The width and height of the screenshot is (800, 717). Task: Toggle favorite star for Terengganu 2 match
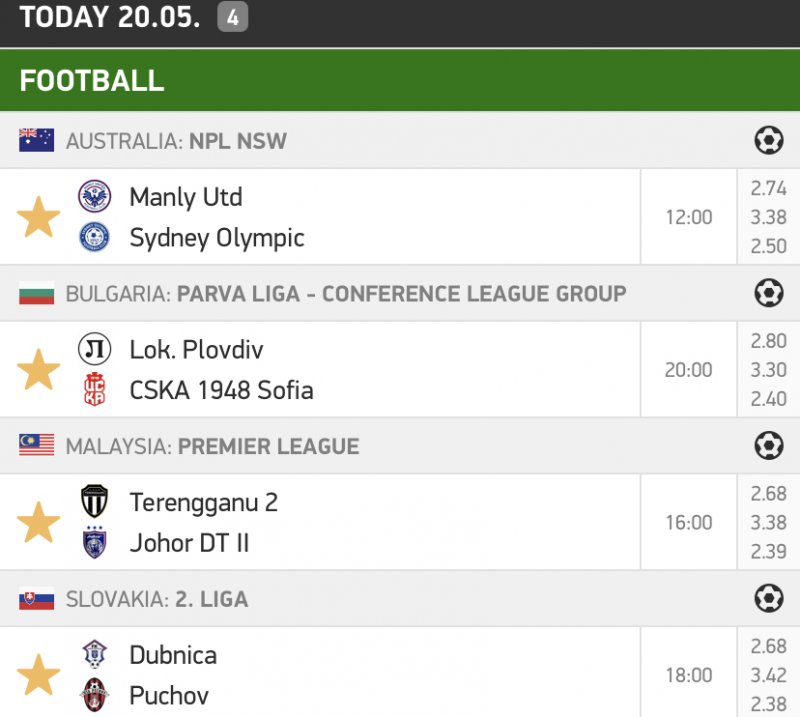point(39,522)
